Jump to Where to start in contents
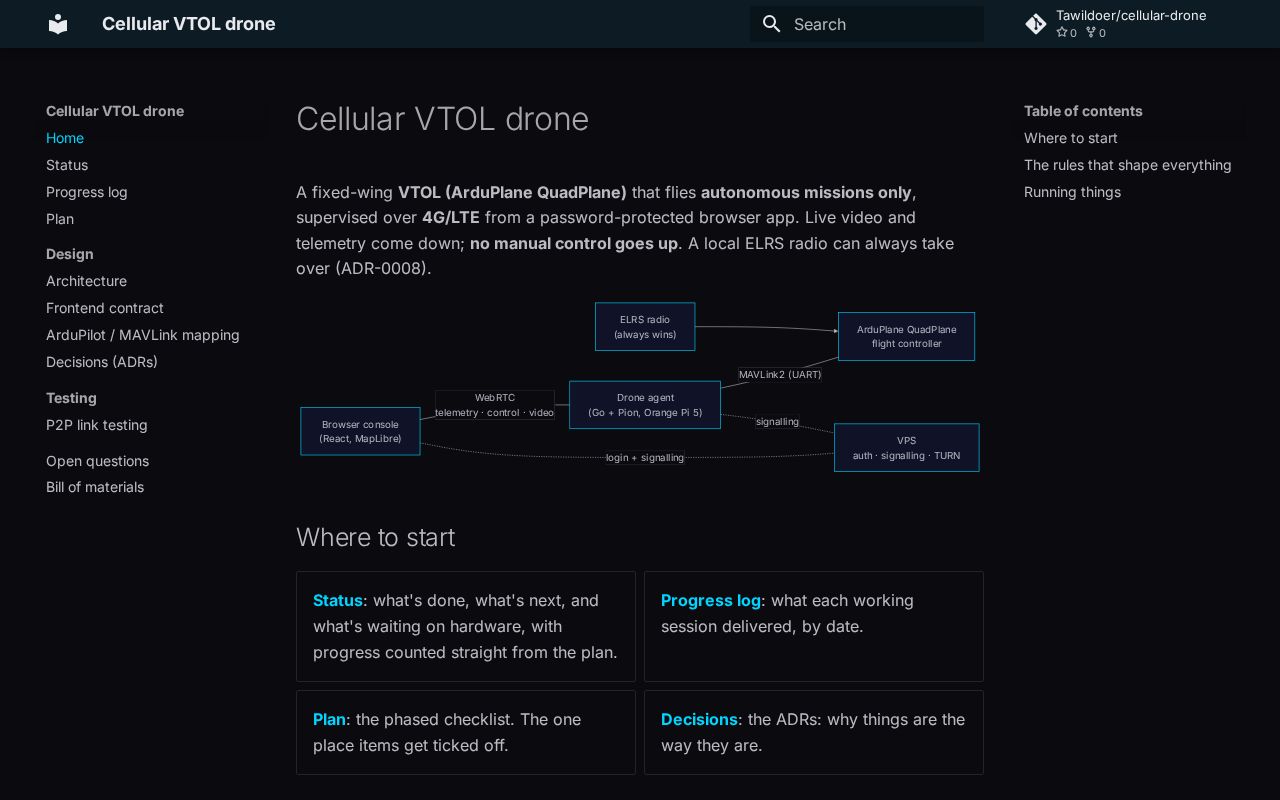 click(1071, 138)
